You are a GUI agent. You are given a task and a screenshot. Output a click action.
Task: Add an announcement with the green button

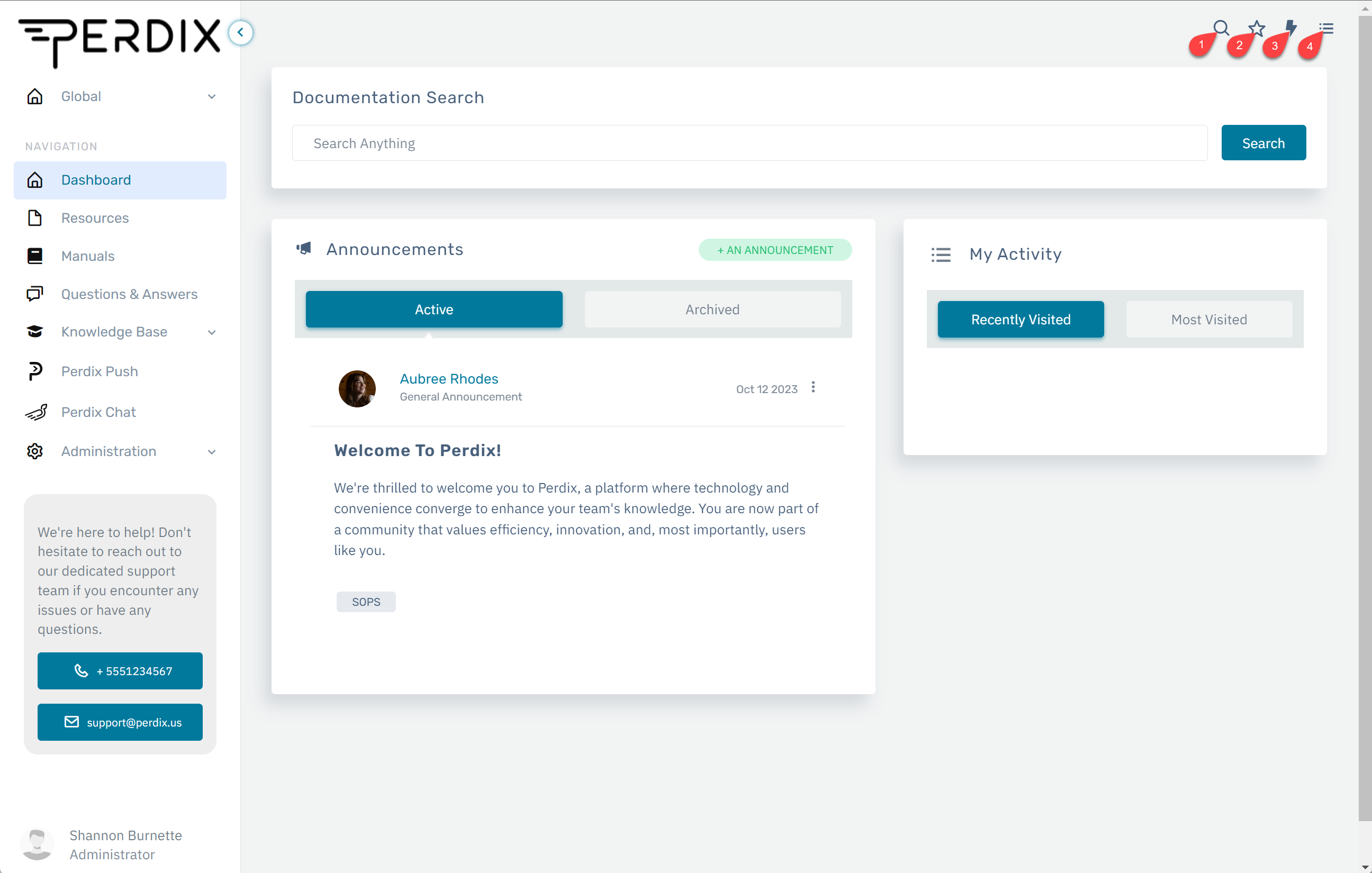775,250
